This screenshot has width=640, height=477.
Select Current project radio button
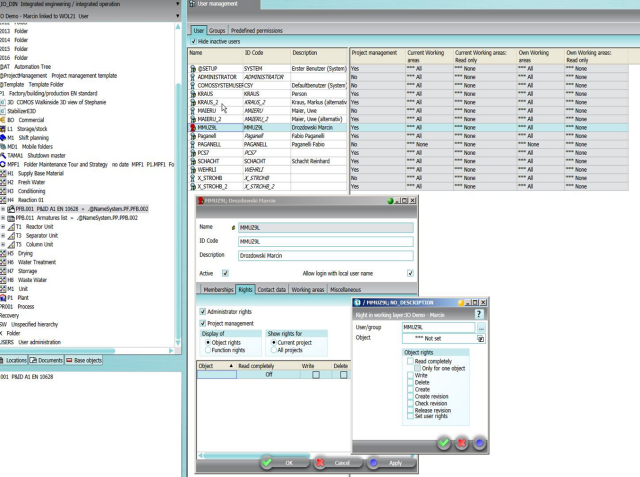coord(274,343)
